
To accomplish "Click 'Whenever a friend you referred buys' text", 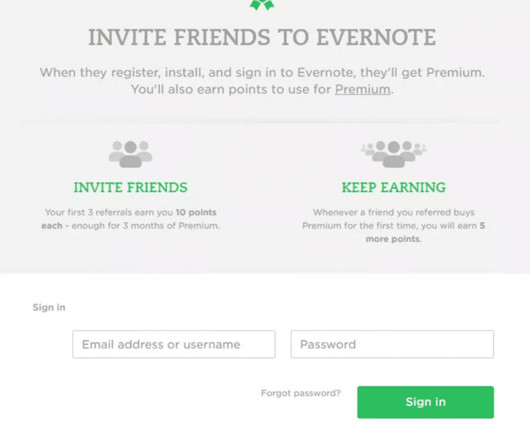I will coord(394,213).
